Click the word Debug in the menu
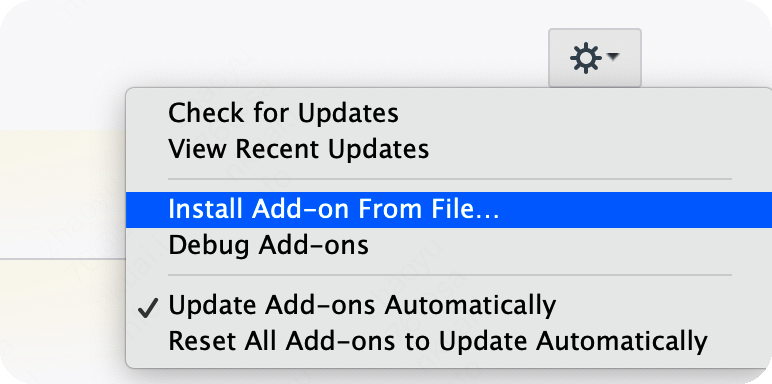Image resolution: width=772 pixels, height=384 pixels. [x=209, y=246]
